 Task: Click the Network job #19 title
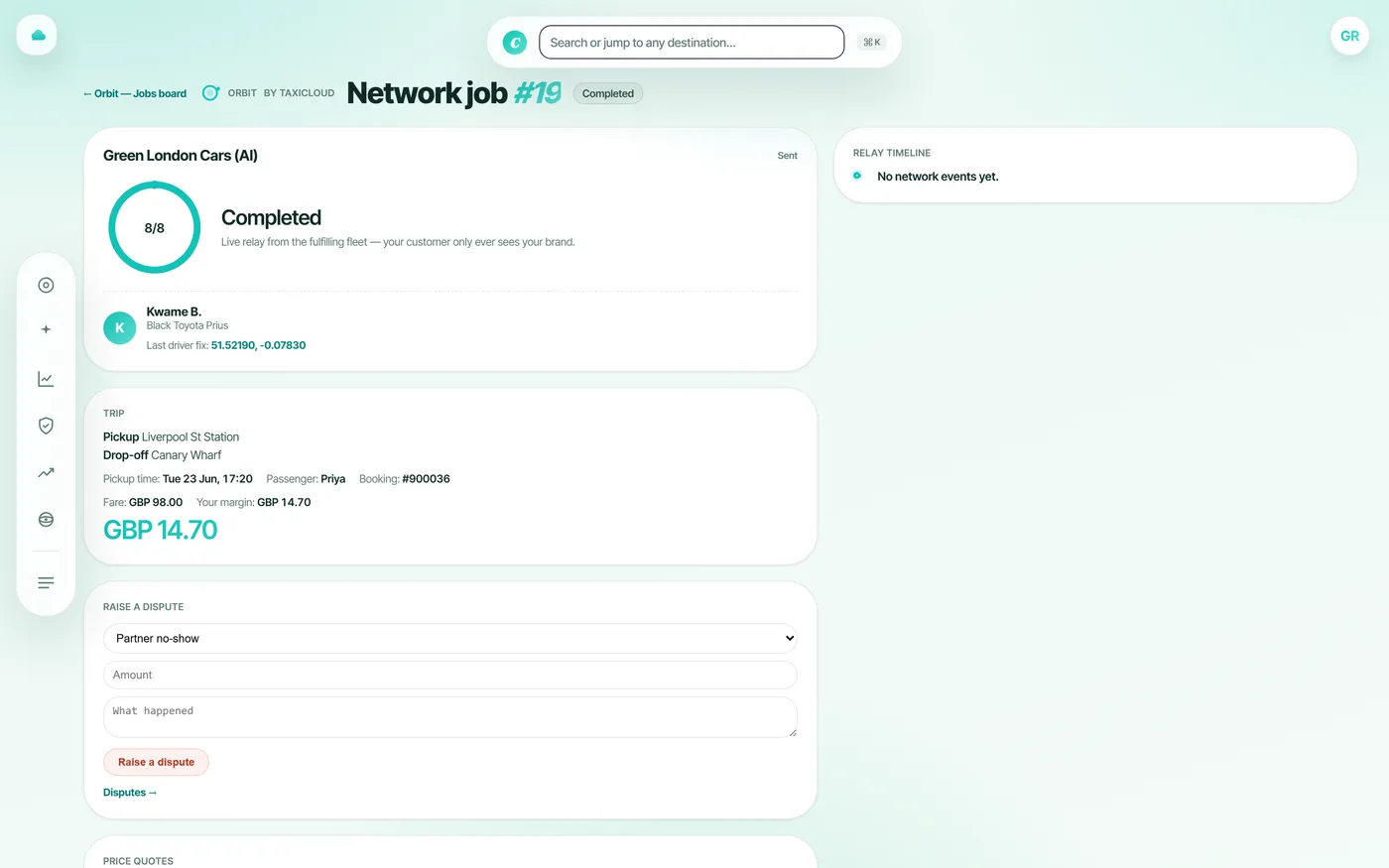tap(454, 93)
